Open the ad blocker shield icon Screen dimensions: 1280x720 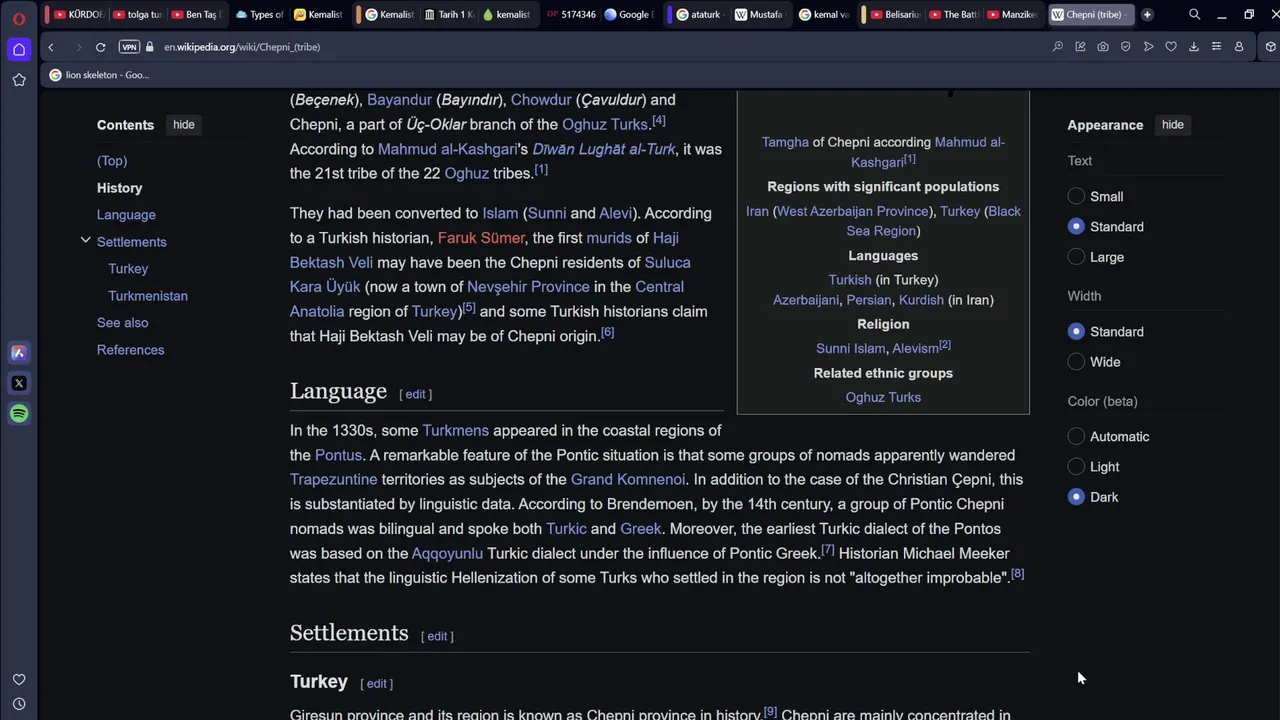coord(1126,47)
